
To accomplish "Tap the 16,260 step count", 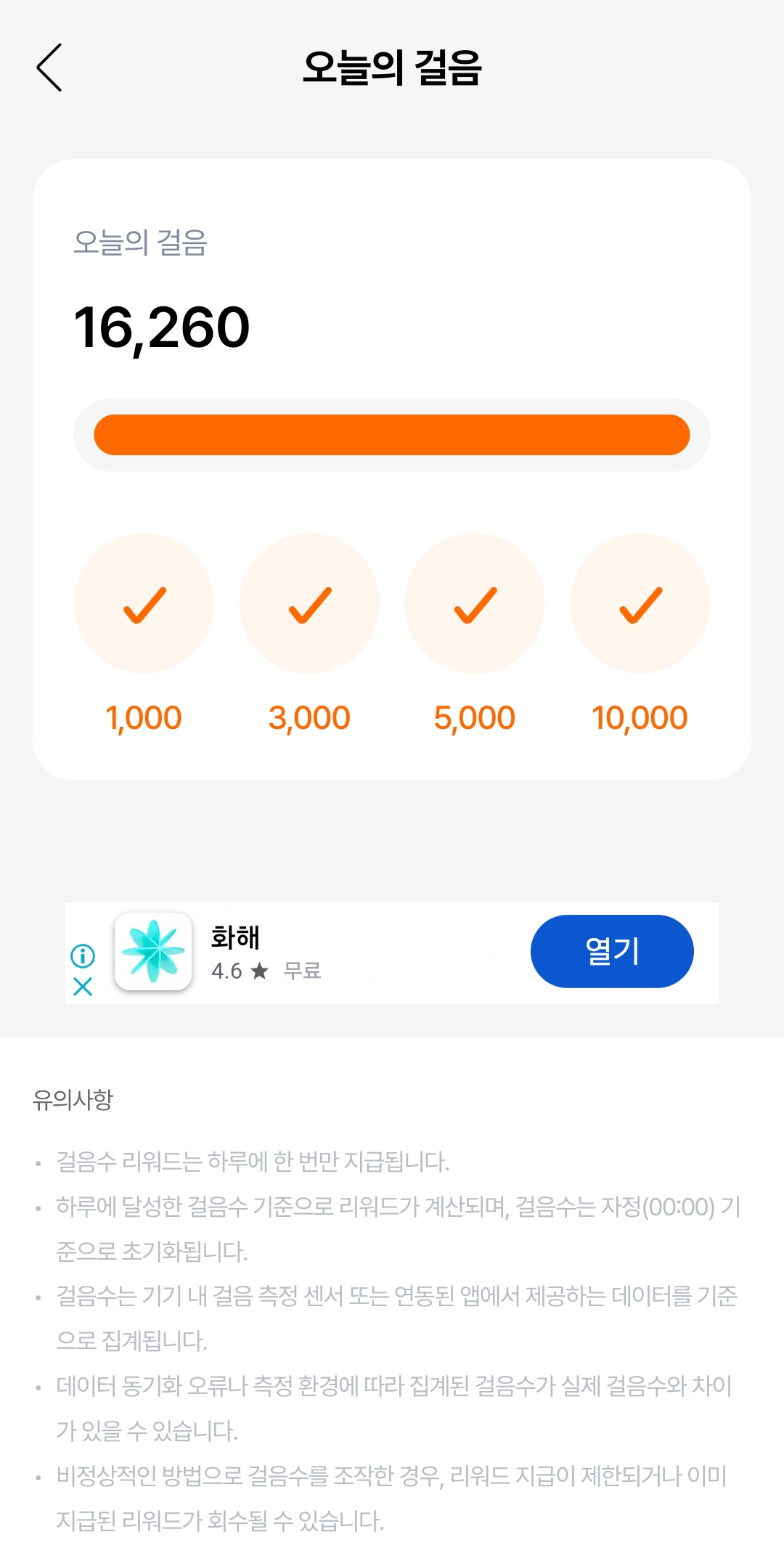I will point(162,327).
